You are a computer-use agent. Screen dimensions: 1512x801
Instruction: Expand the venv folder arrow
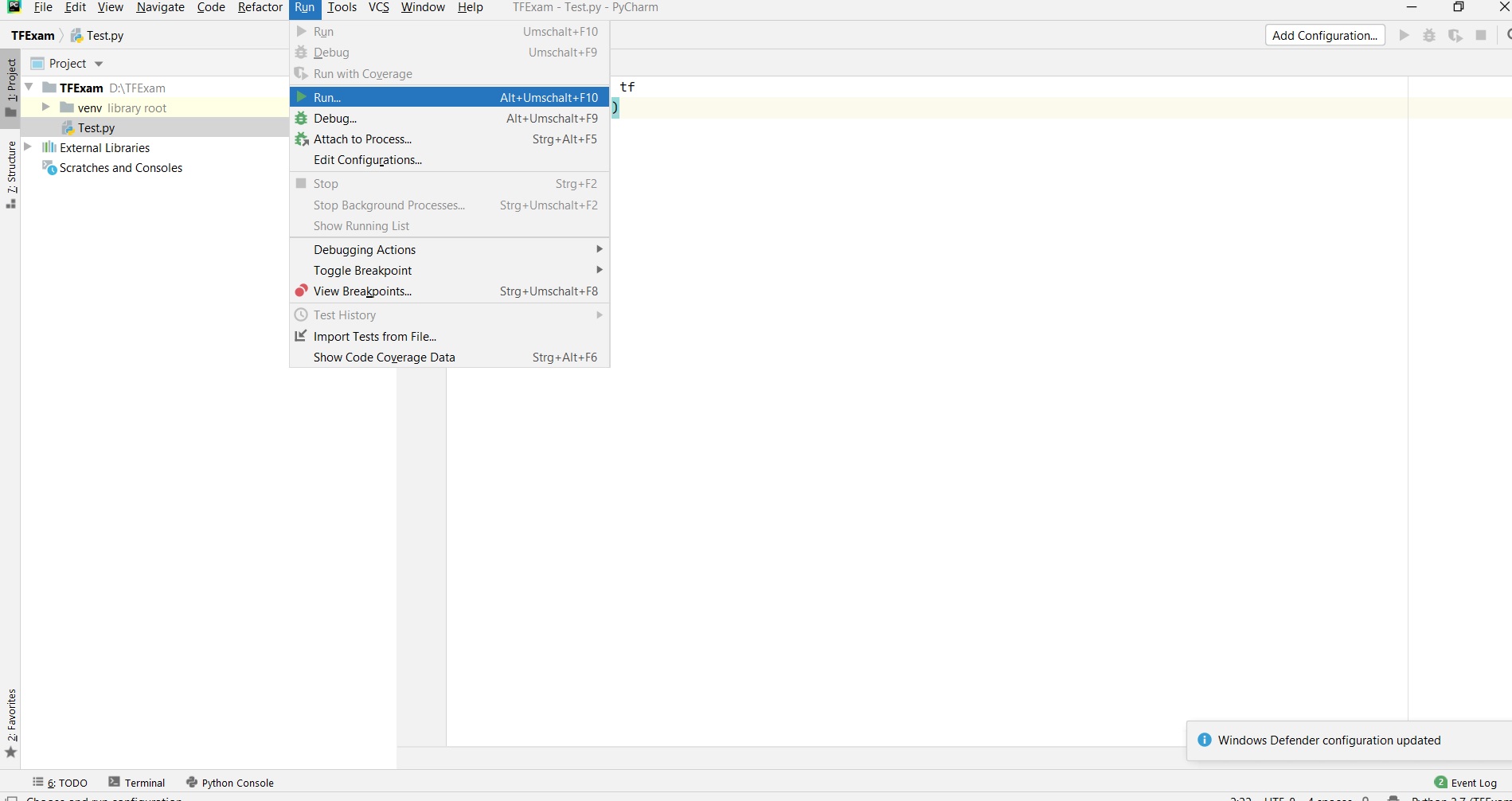pos(46,107)
